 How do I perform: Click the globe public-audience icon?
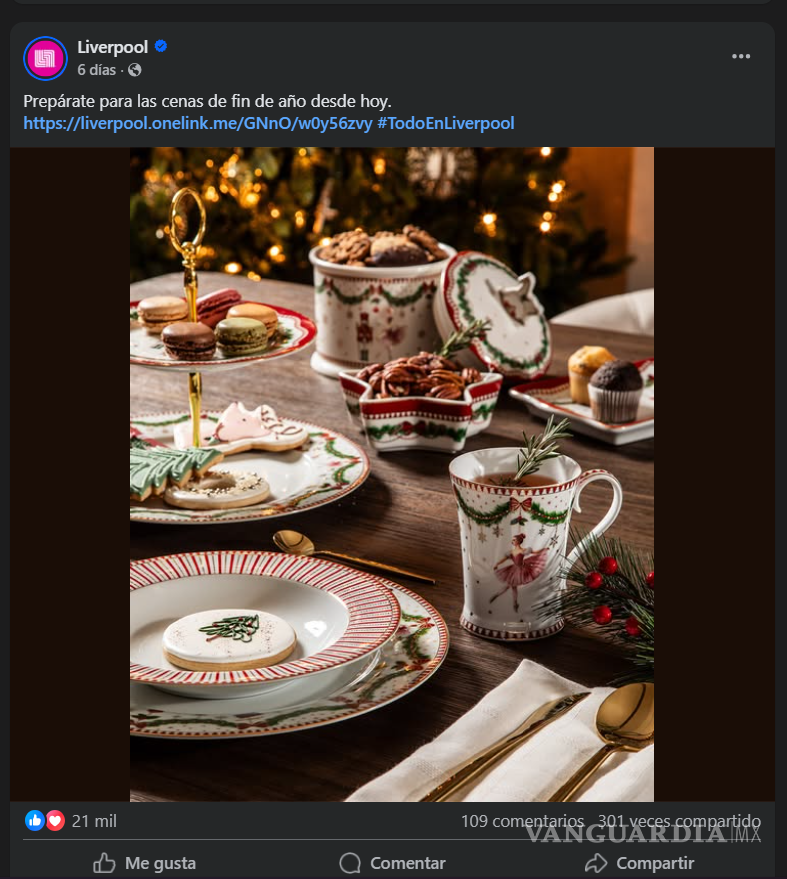pos(135,70)
